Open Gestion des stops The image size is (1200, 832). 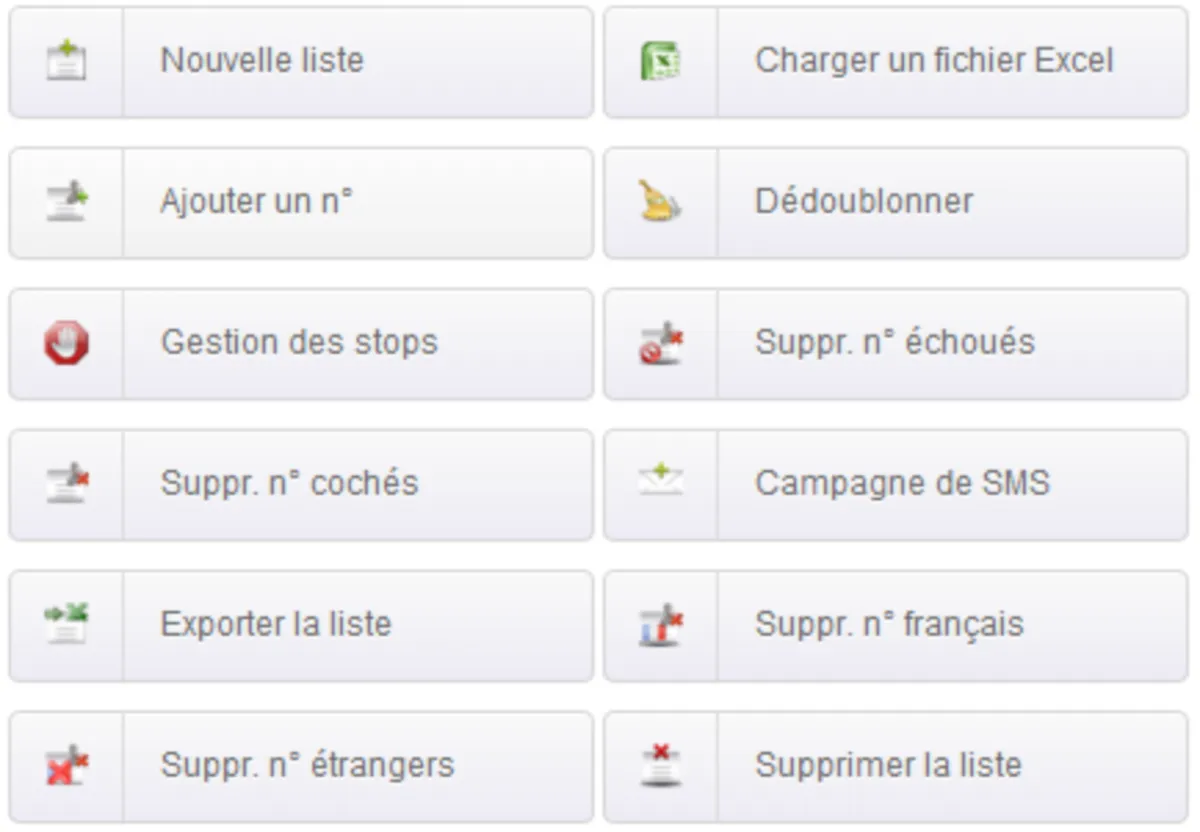pyautogui.click(x=299, y=343)
